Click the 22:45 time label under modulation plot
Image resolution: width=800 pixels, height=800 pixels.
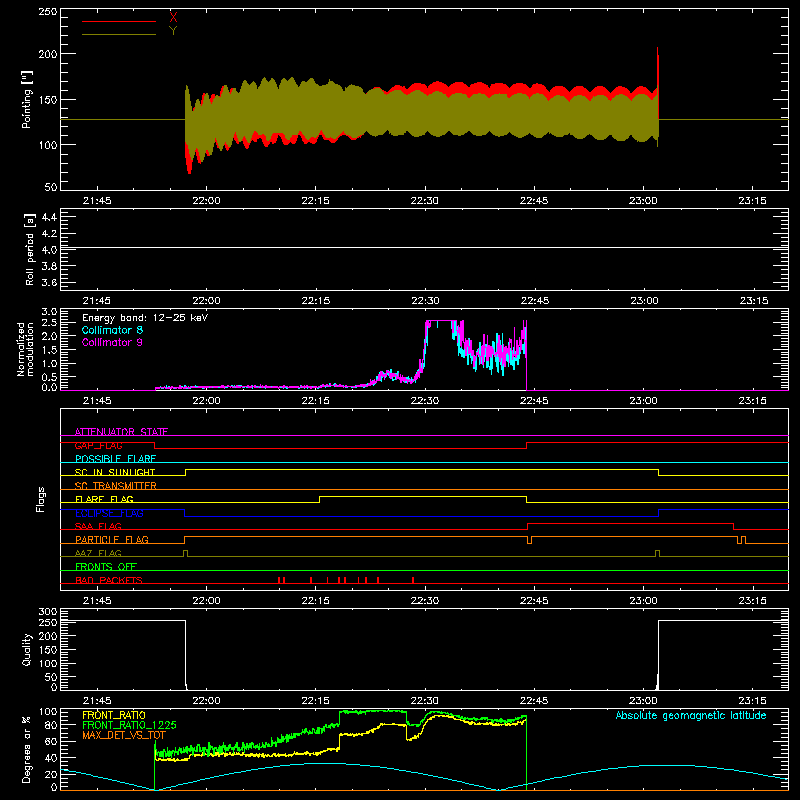534,401
